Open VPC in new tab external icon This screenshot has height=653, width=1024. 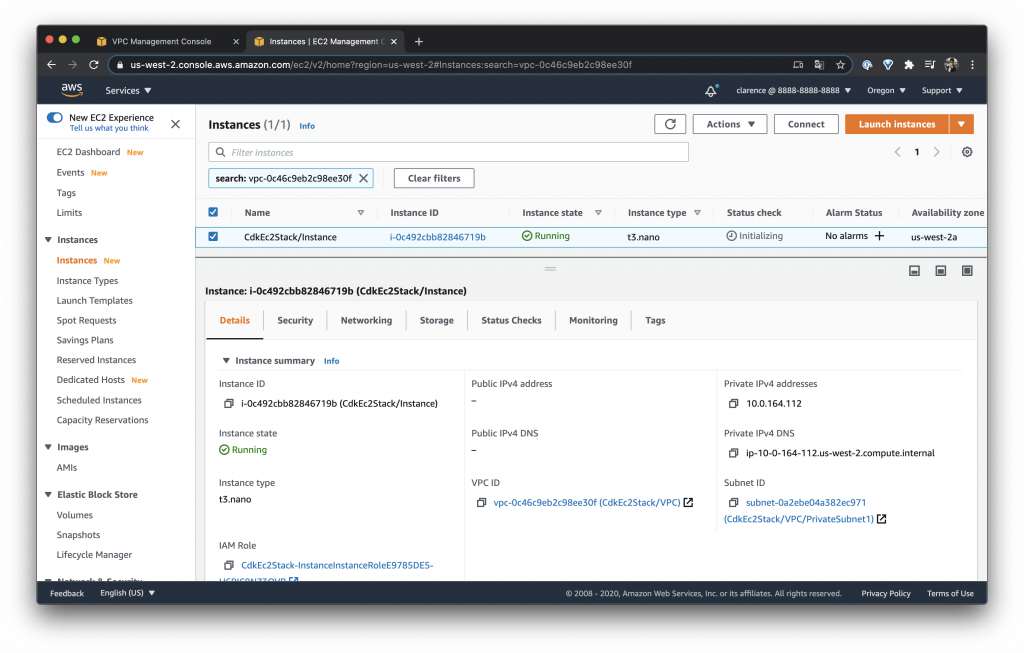[x=688, y=503]
